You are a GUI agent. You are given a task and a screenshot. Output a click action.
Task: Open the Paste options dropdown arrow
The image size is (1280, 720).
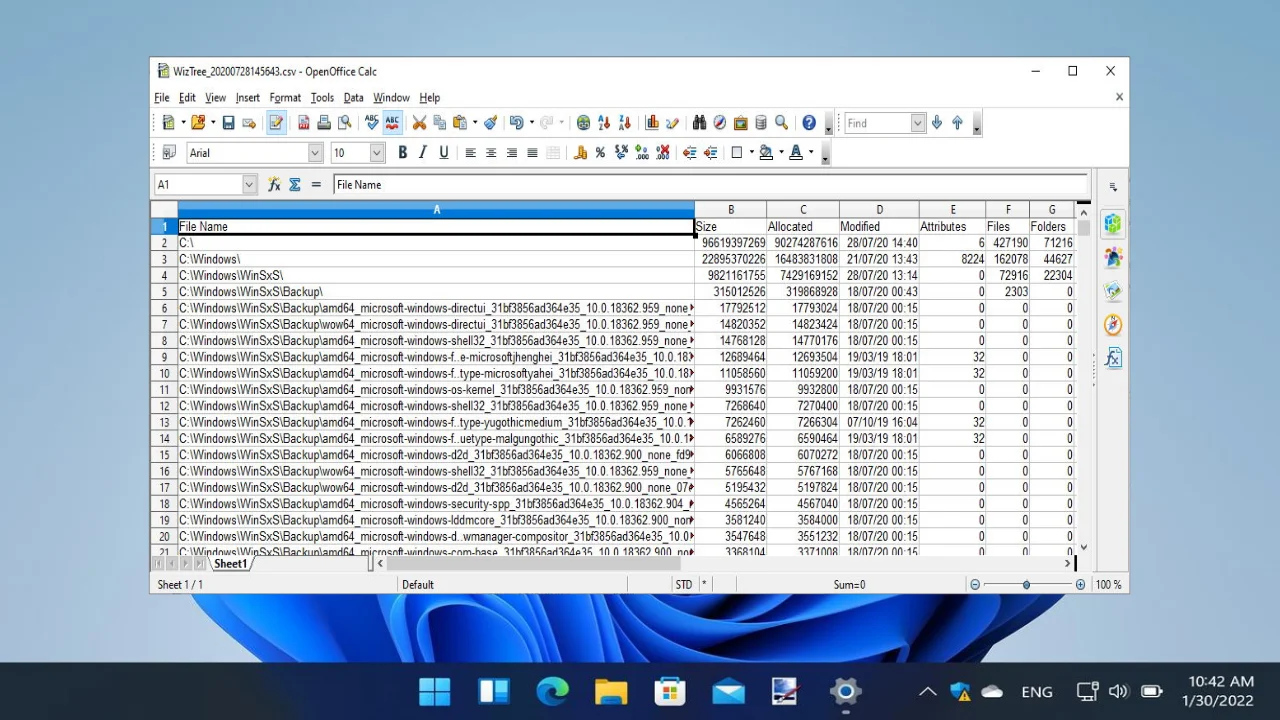tap(474, 123)
